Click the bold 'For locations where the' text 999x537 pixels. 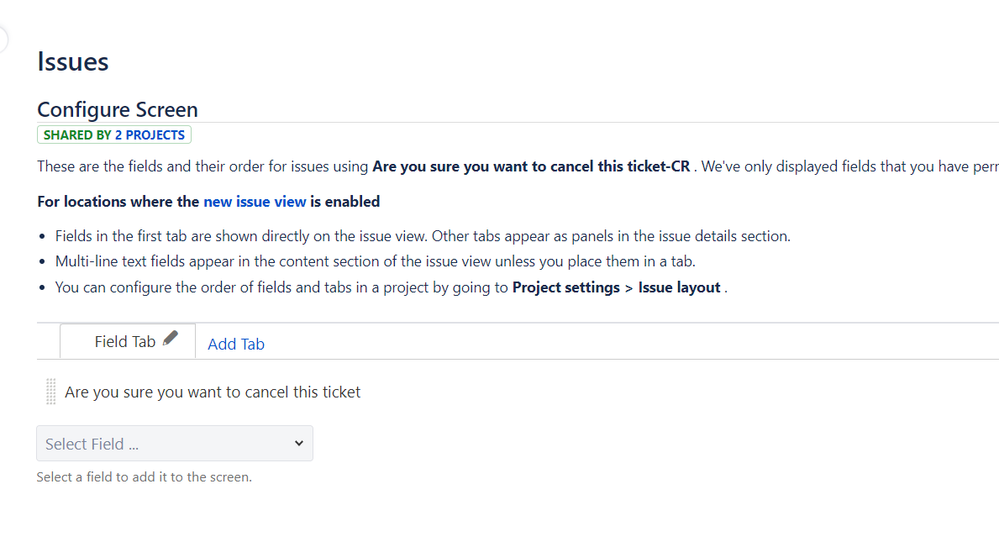(118, 201)
